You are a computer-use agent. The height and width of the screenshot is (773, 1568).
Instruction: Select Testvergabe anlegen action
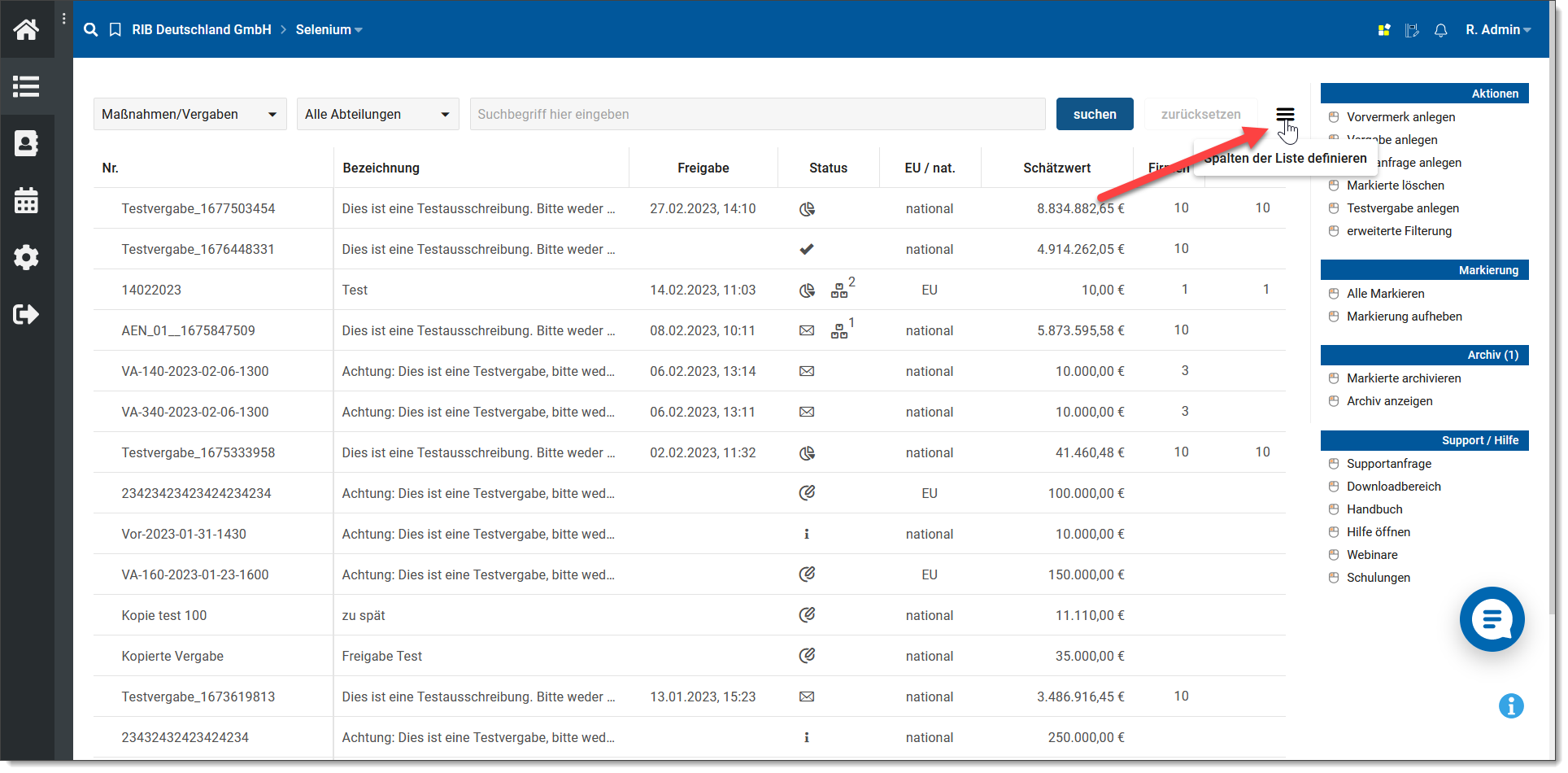pos(1403,208)
